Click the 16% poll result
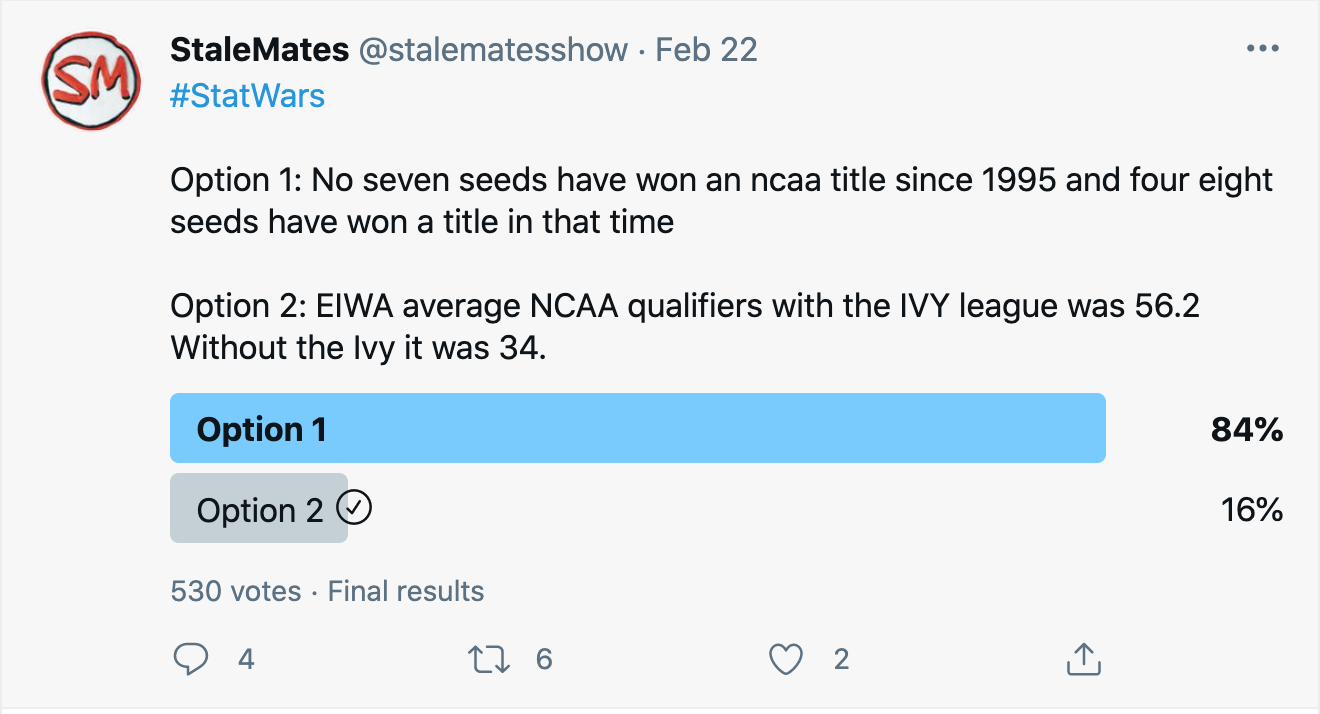The width and height of the screenshot is (1320, 714). 1251,510
